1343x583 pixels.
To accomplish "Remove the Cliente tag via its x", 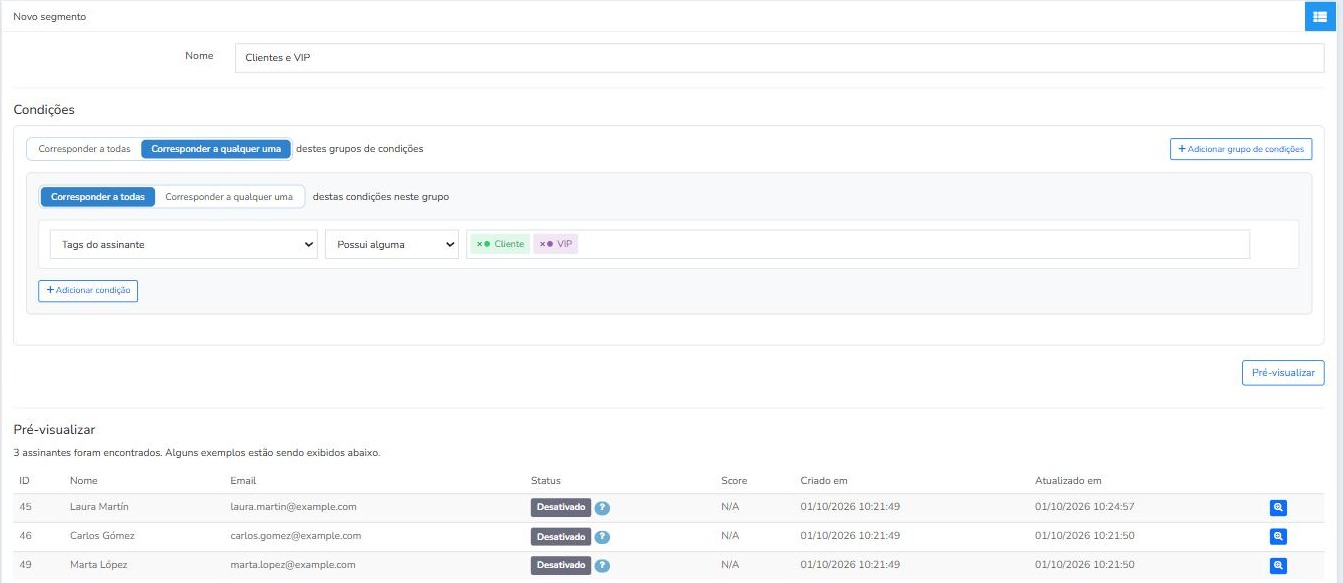I will click(x=480, y=244).
